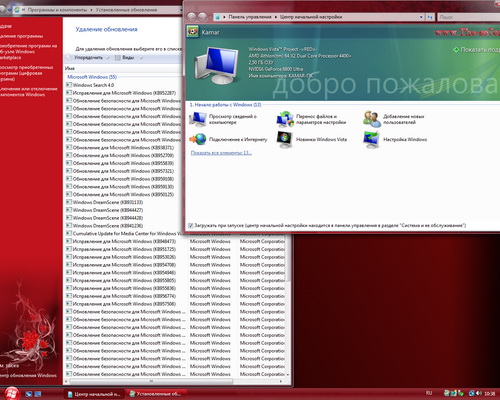Switch to 'Центр начальной н...' taskbar button
The width and height of the screenshot is (500, 400).
point(93,394)
